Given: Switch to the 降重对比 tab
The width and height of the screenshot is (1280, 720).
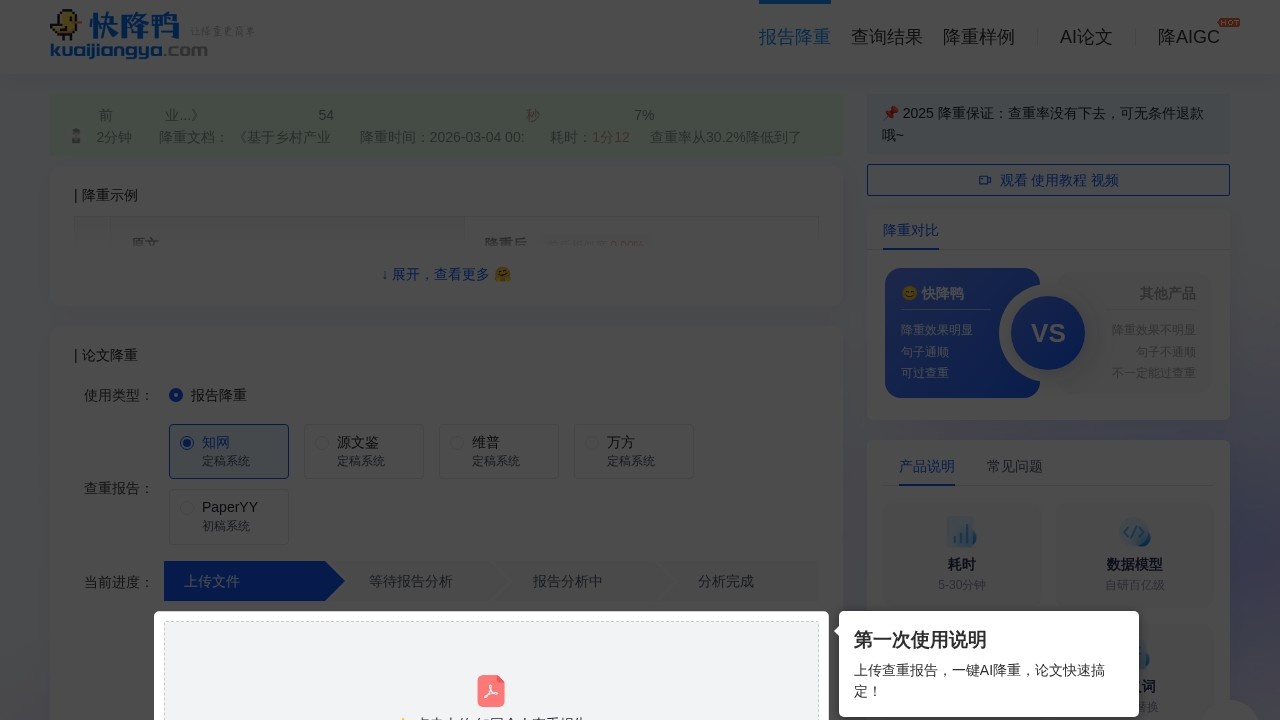Looking at the screenshot, I should [x=910, y=231].
